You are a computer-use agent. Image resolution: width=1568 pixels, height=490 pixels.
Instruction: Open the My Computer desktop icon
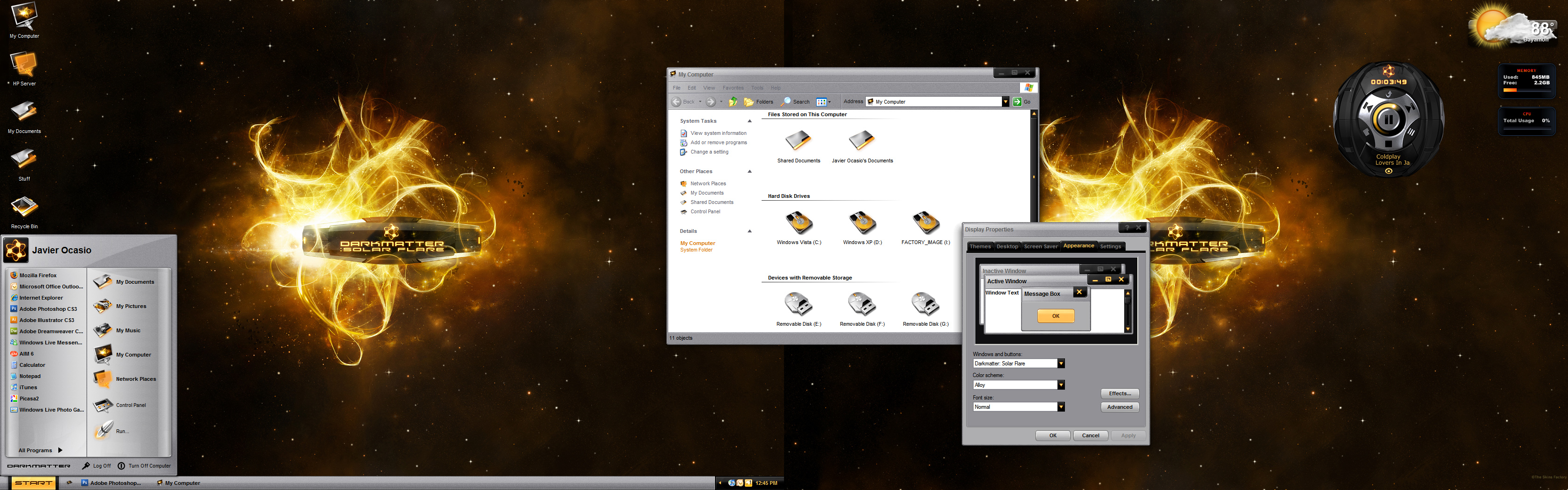pyautogui.click(x=24, y=20)
